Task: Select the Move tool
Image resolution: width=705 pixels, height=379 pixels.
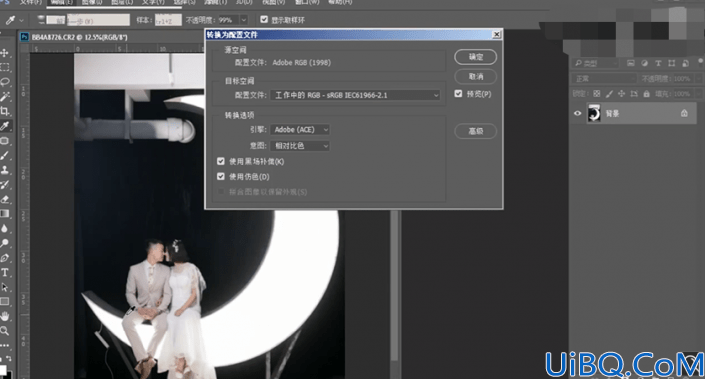Action: (x=5, y=53)
